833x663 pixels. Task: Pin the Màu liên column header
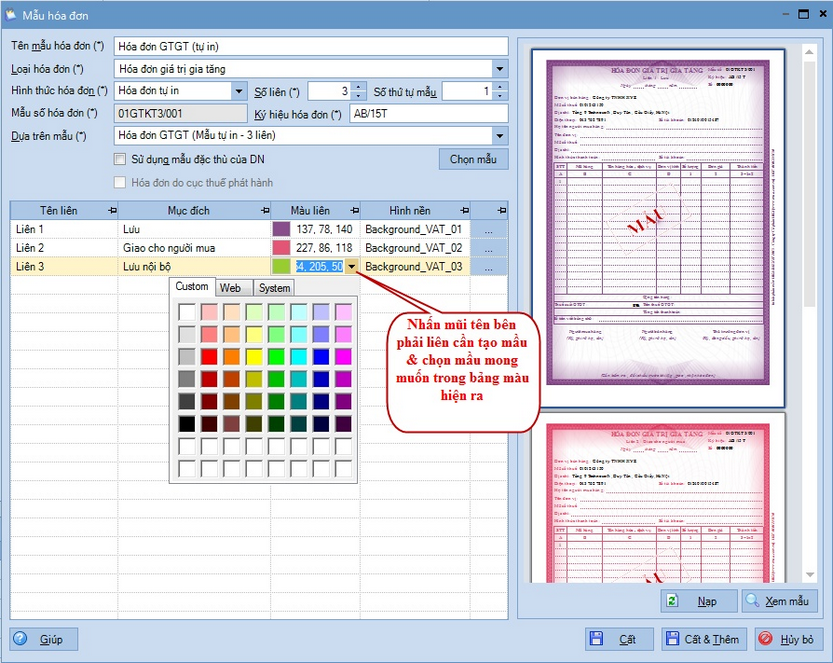coord(354,211)
